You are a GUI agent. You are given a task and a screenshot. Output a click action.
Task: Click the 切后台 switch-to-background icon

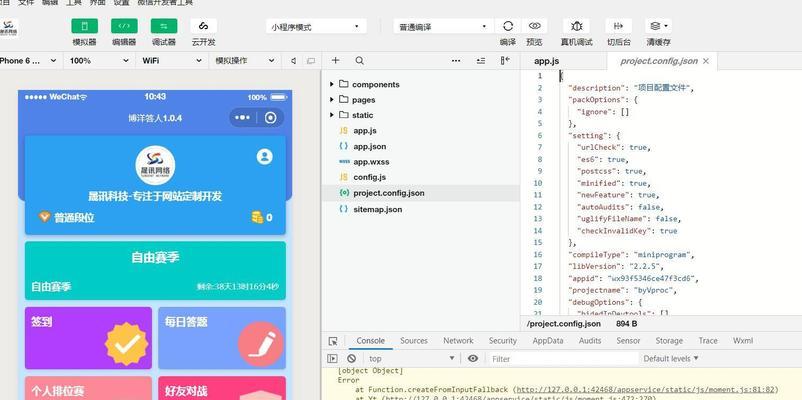point(618,26)
